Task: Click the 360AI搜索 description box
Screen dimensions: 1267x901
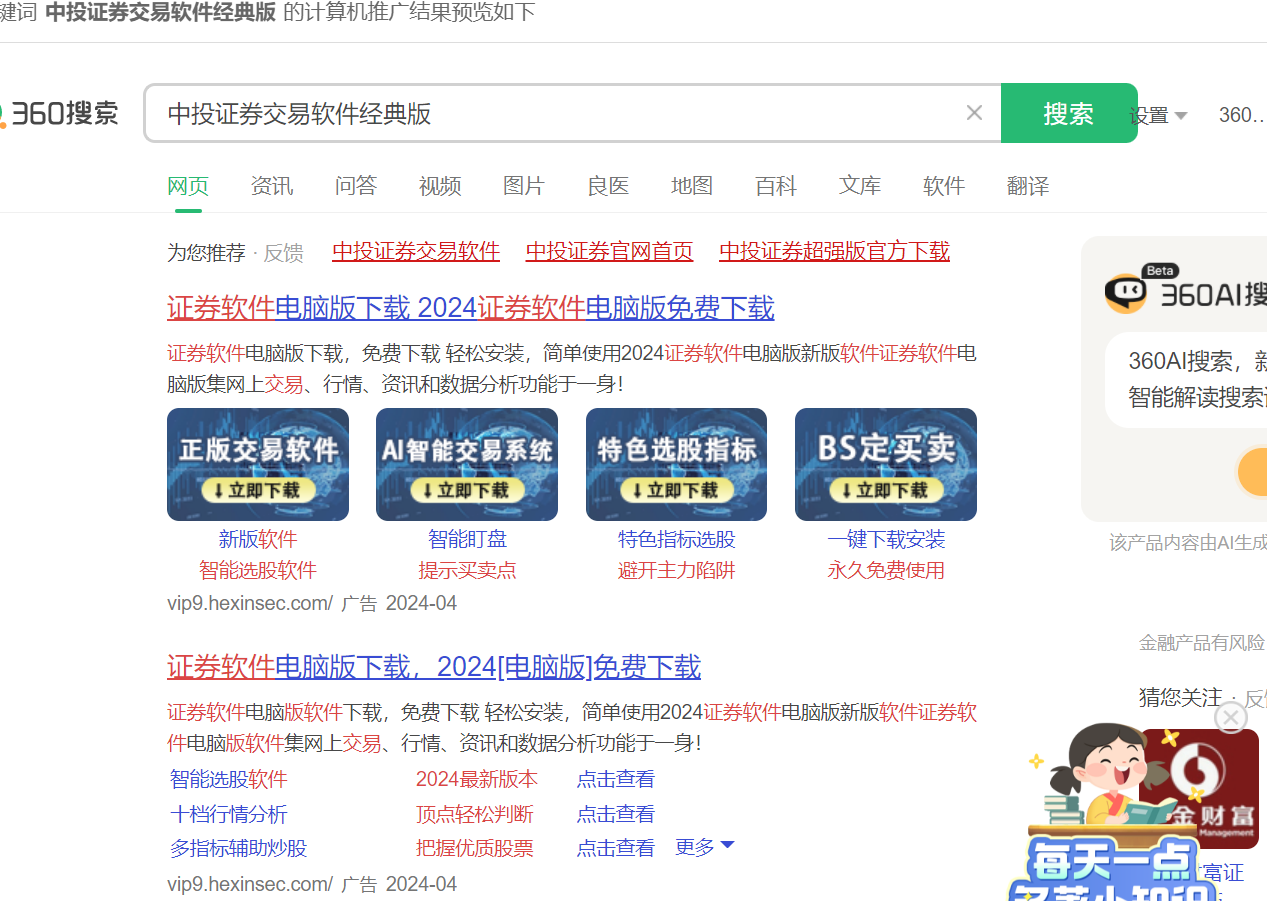Action: (x=1186, y=380)
